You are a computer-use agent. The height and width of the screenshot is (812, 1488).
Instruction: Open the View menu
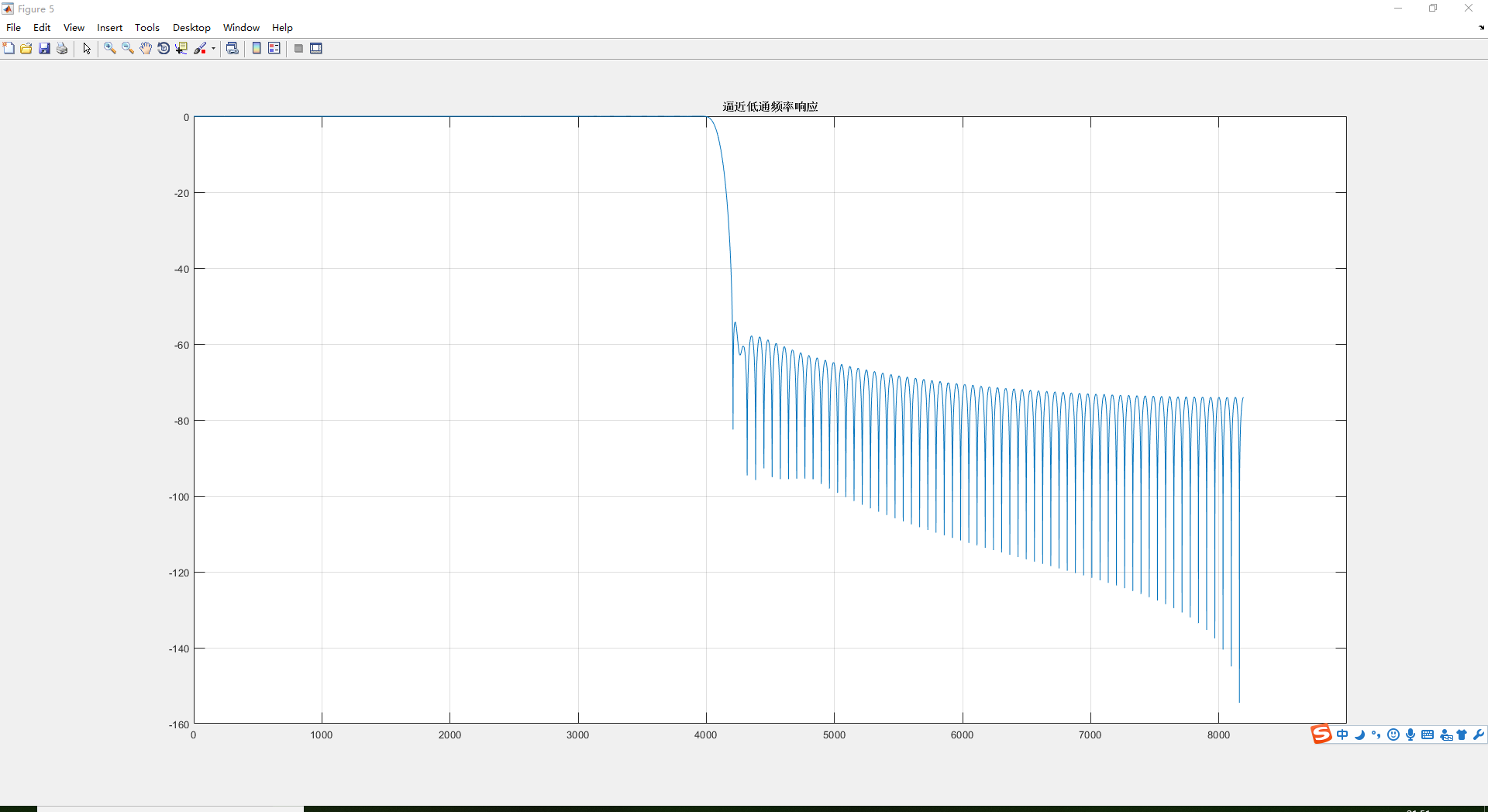pyautogui.click(x=74, y=27)
